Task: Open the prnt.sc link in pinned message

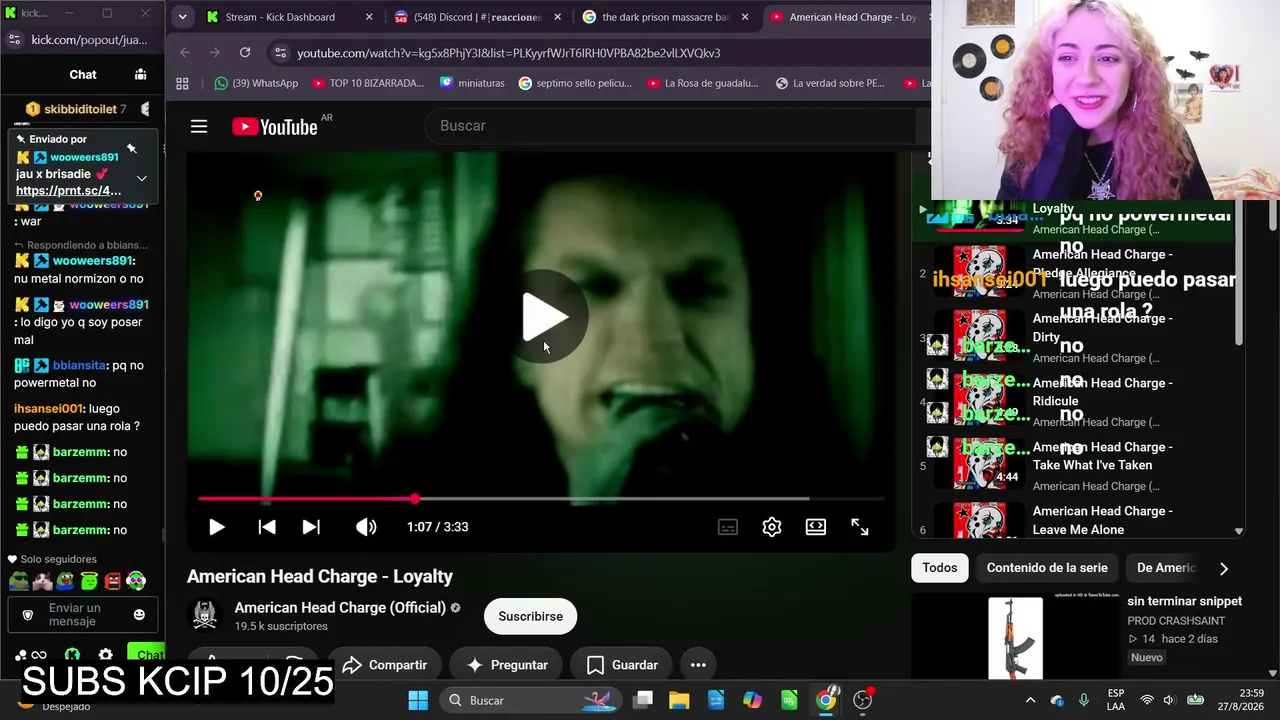Action: click(x=68, y=191)
